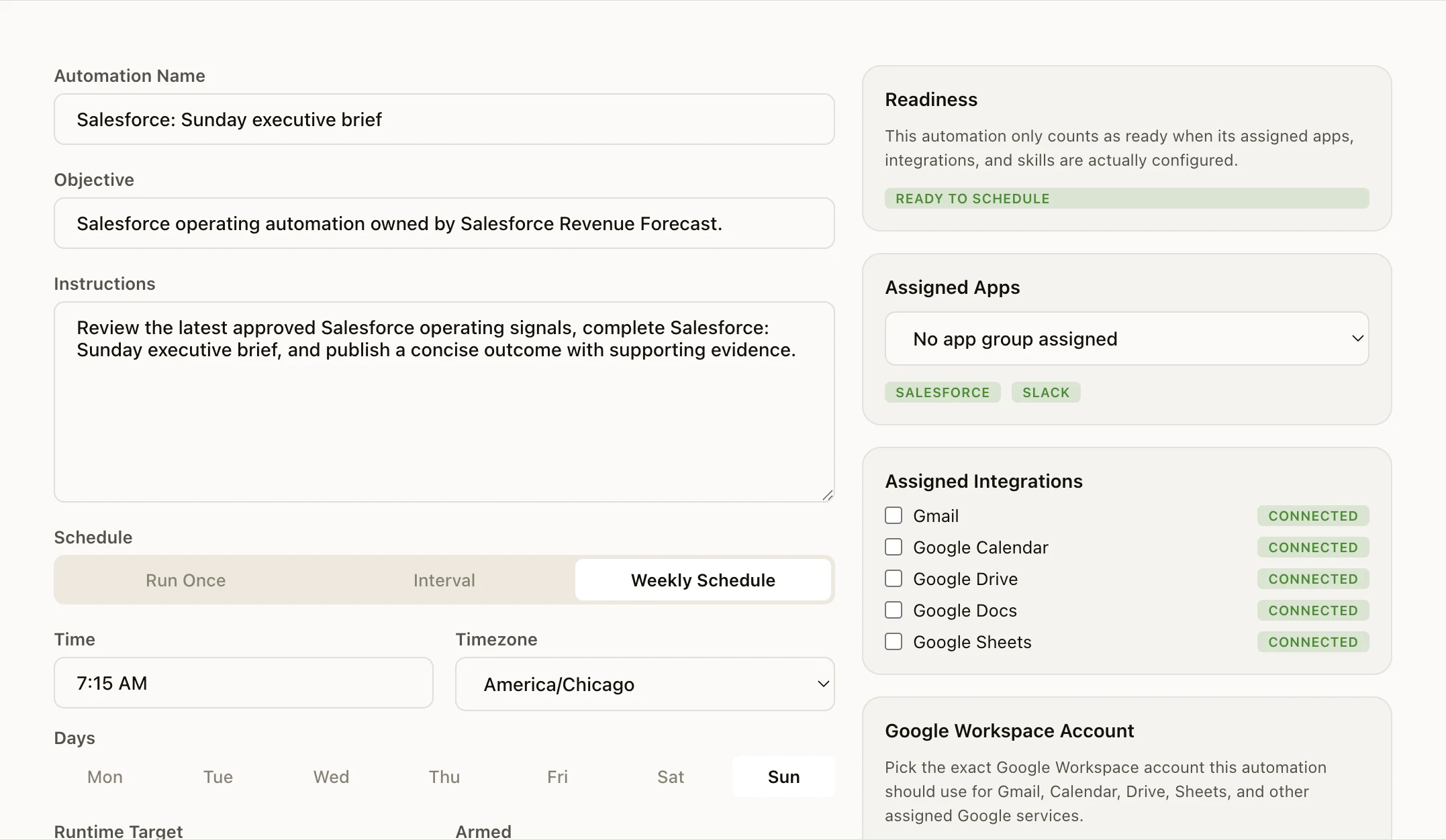
Task: Select Thu in the Days selector
Action: (x=444, y=777)
